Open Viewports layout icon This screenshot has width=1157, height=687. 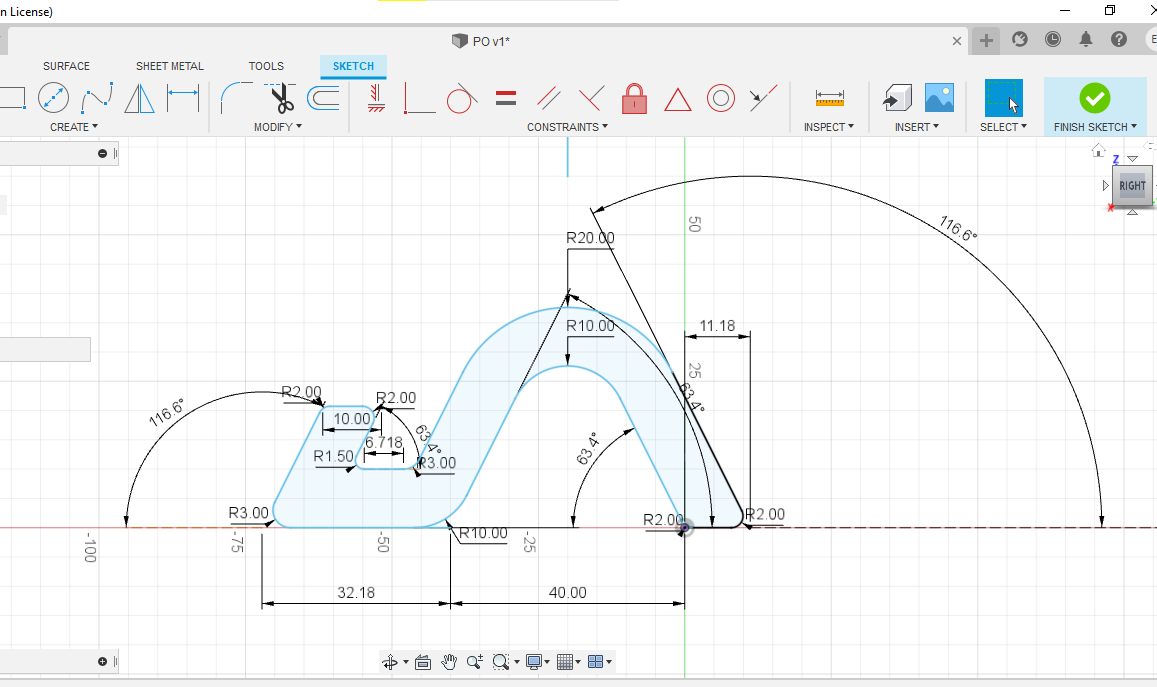pos(595,662)
